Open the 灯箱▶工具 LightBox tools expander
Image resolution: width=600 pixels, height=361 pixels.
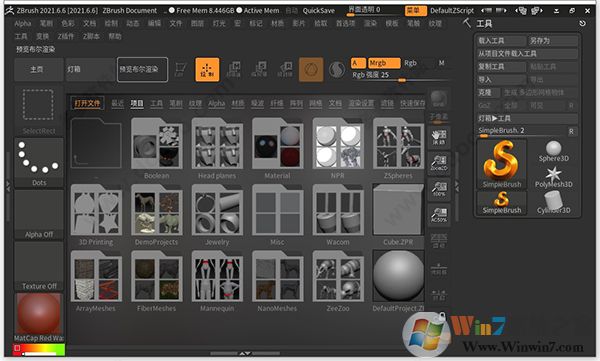point(527,118)
